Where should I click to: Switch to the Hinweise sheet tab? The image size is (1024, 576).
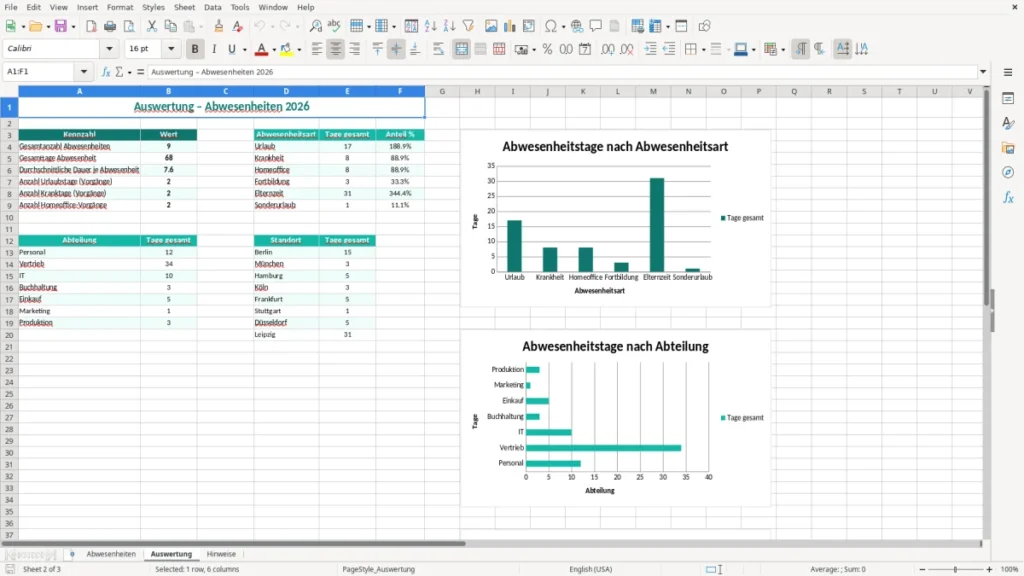pos(221,554)
